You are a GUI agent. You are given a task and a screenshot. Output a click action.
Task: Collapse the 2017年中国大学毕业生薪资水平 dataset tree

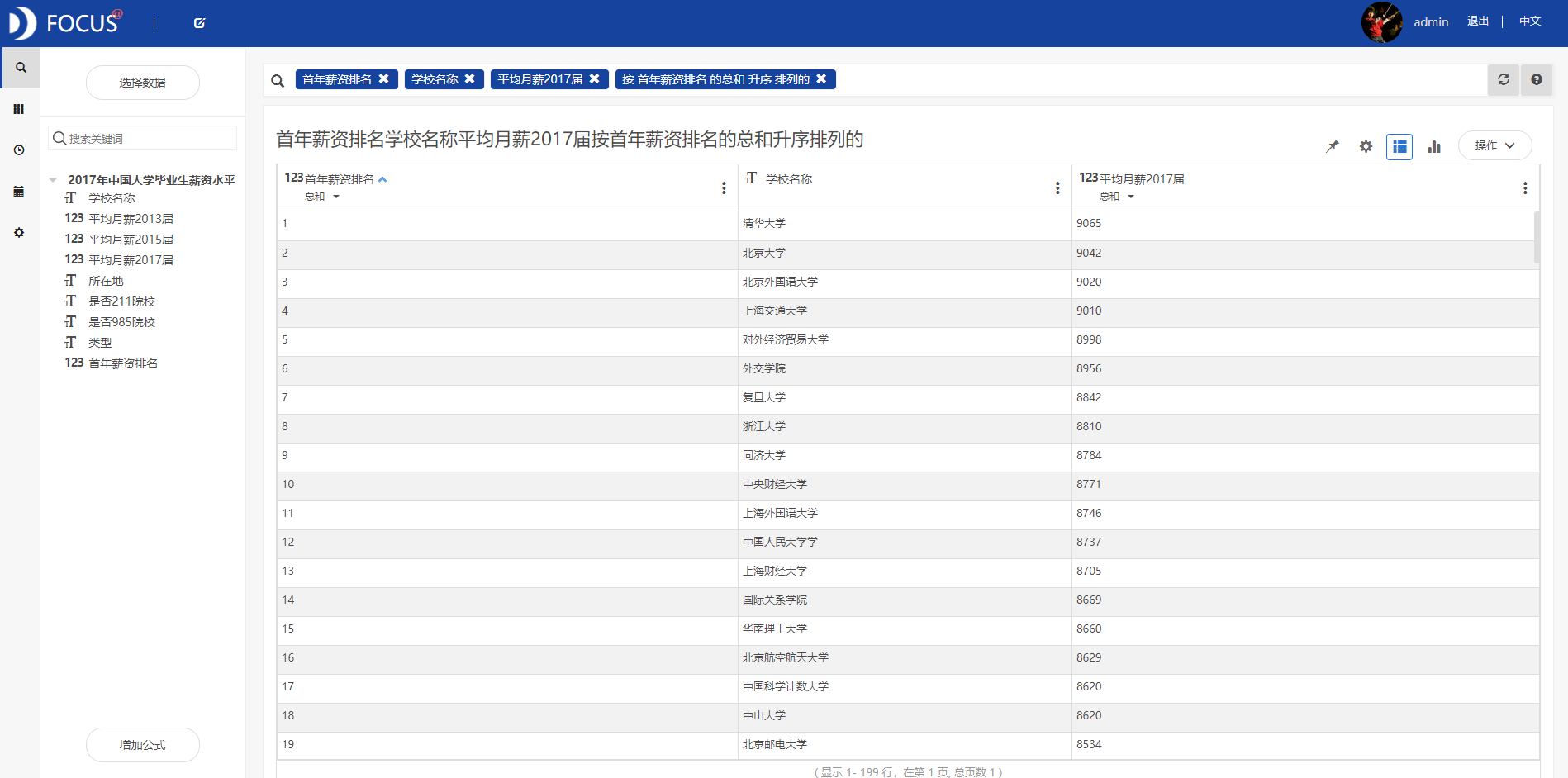(53, 178)
